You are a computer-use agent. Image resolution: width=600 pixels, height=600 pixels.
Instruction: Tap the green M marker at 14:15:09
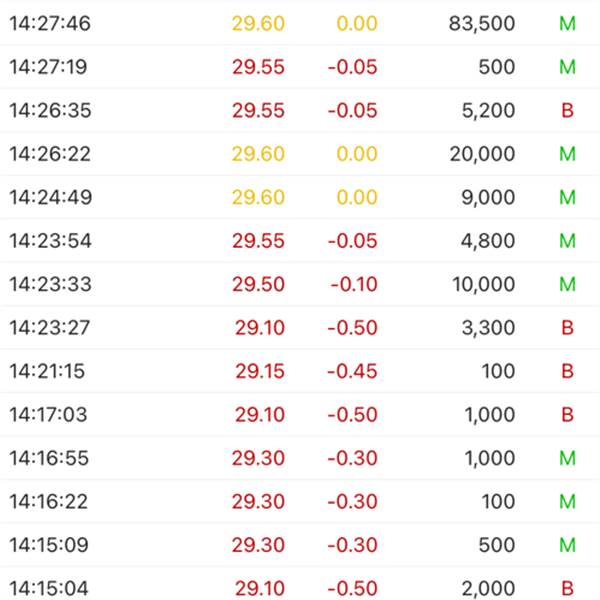pos(567,545)
